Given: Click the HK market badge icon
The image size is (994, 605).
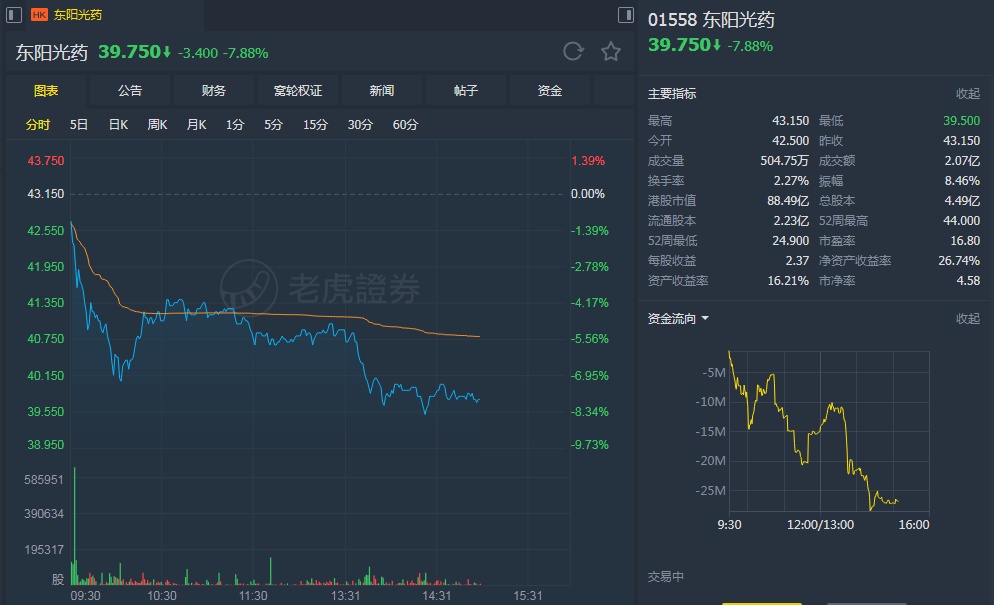Looking at the screenshot, I should 39,15.
